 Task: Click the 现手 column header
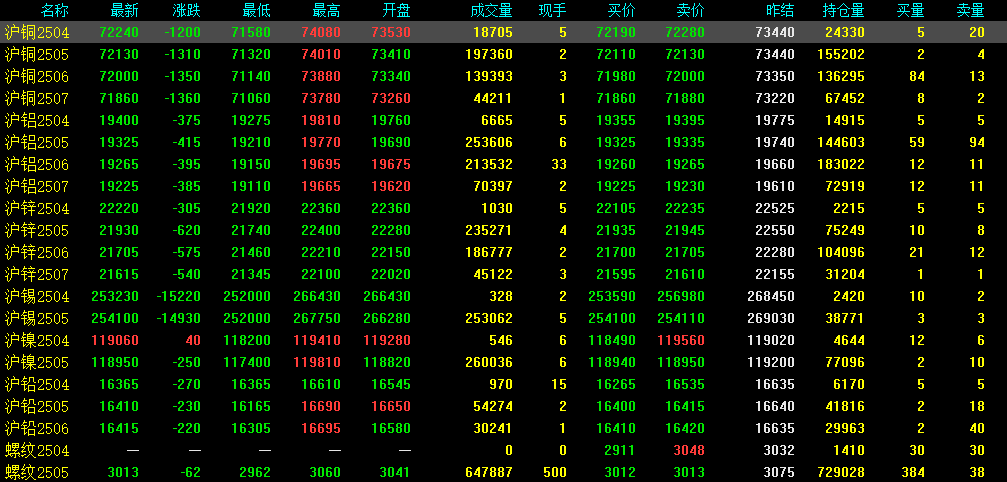[553, 10]
